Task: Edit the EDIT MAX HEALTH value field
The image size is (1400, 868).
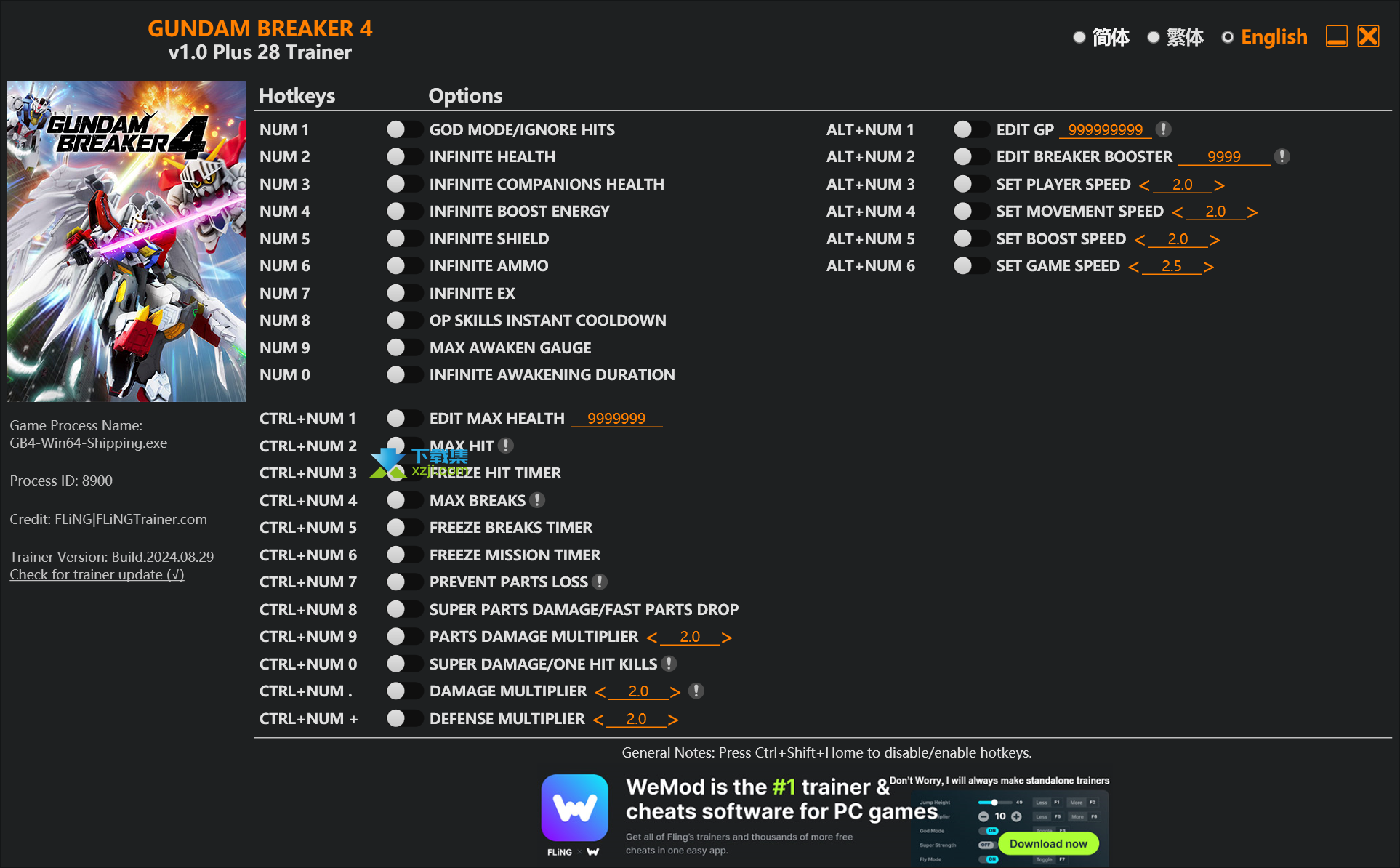Action: pyautogui.click(x=616, y=417)
